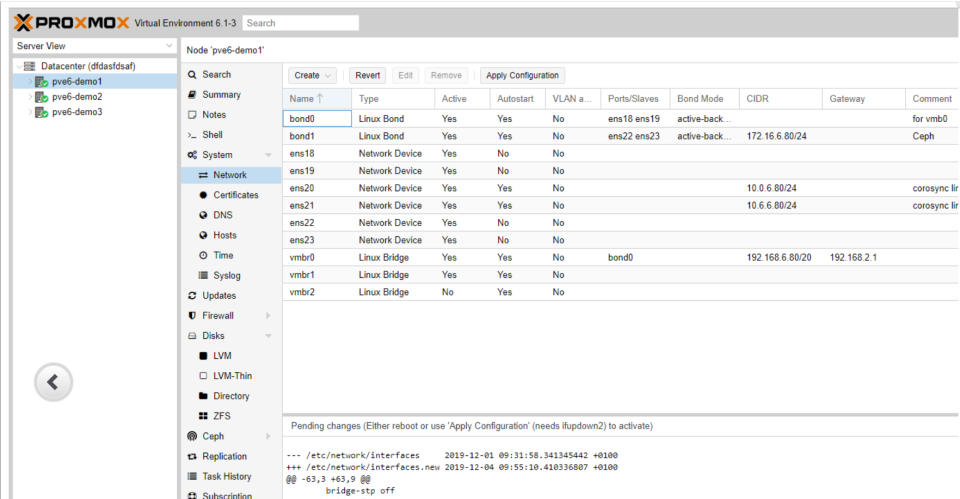Click the Notes sticky note icon
This screenshot has width=960, height=499.
point(192,115)
